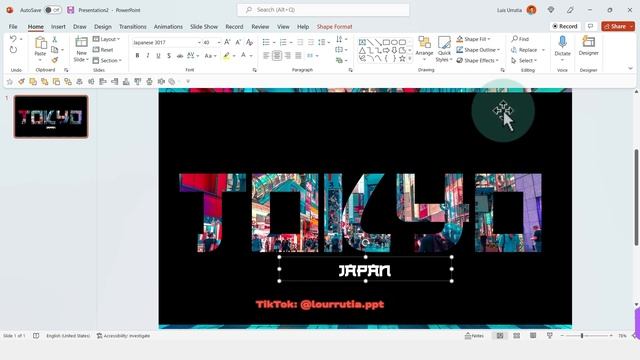Click Decrease Font Size icon

point(238,42)
